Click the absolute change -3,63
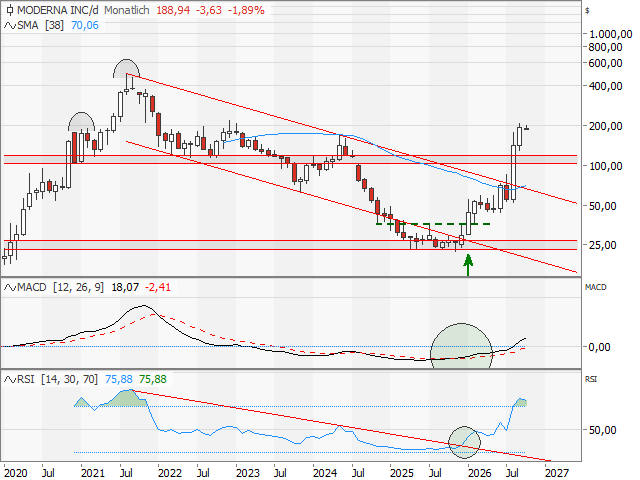This screenshot has height=480, width=640. [x=209, y=10]
